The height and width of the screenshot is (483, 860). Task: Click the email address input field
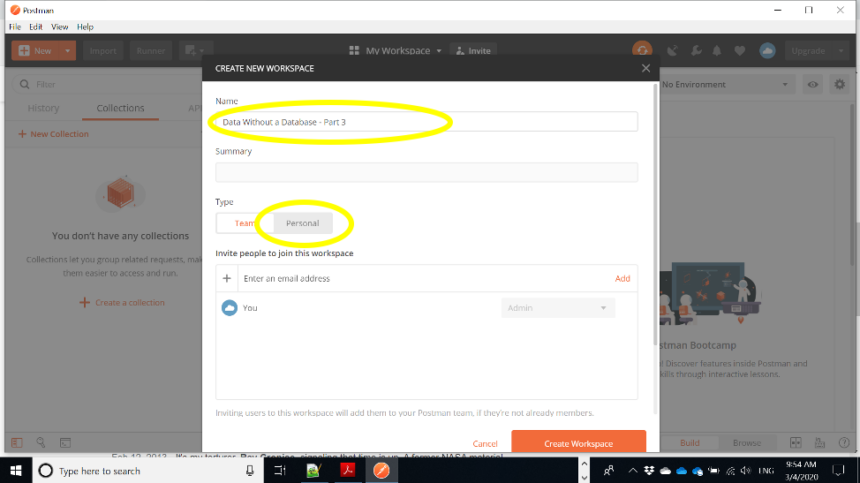[422, 279]
